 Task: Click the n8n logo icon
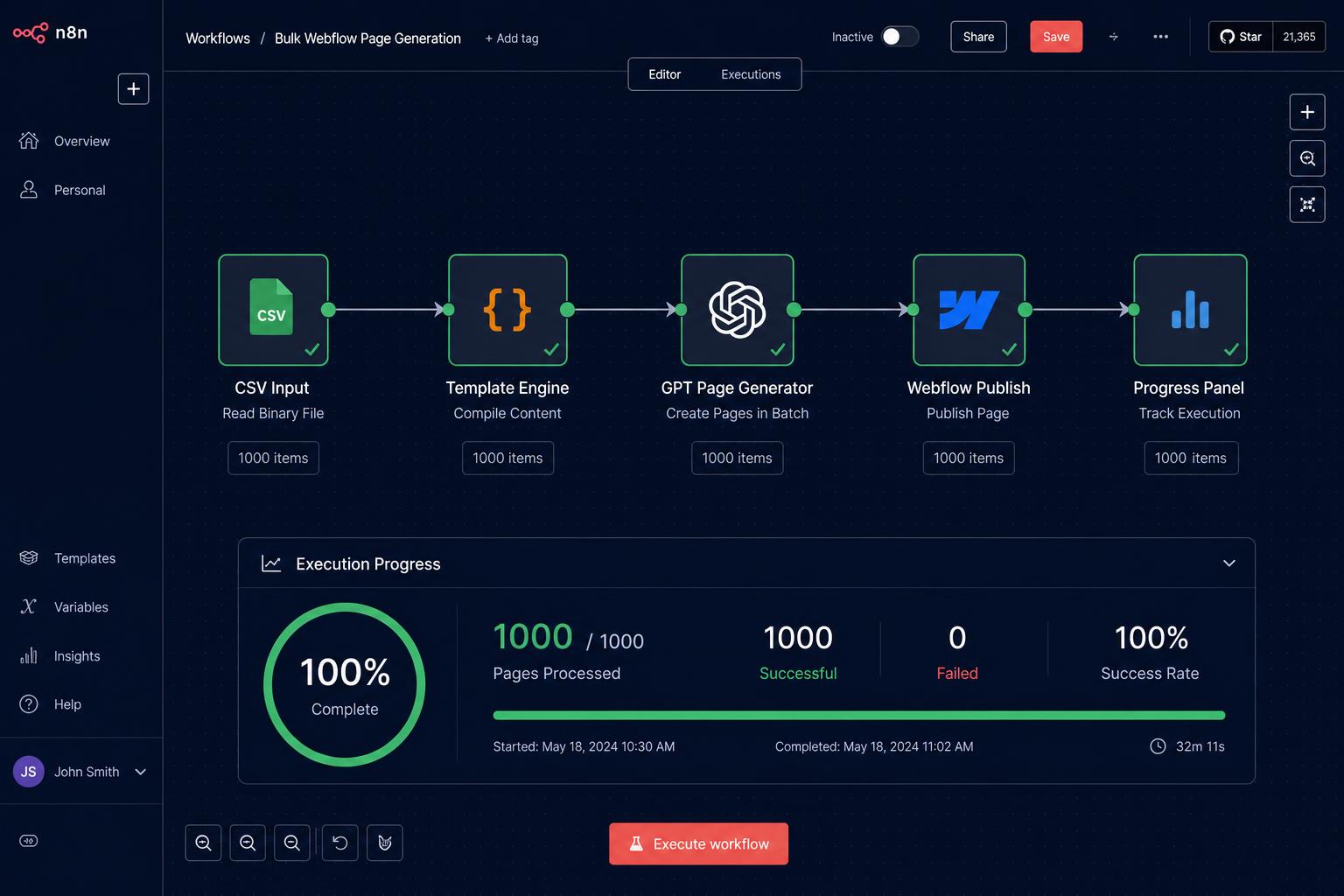[30, 33]
